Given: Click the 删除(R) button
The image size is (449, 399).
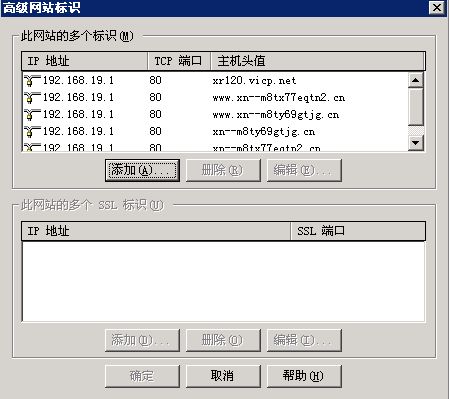Looking at the screenshot, I should point(223,170).
